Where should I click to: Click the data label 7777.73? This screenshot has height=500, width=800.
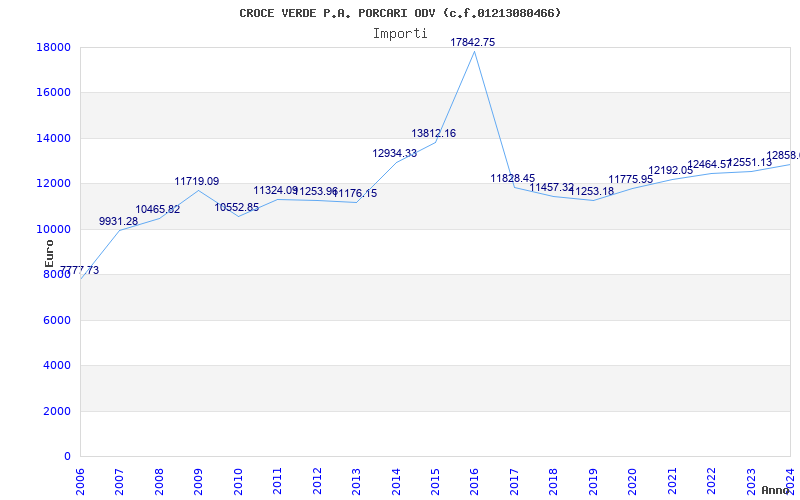[x=80, y=270]
